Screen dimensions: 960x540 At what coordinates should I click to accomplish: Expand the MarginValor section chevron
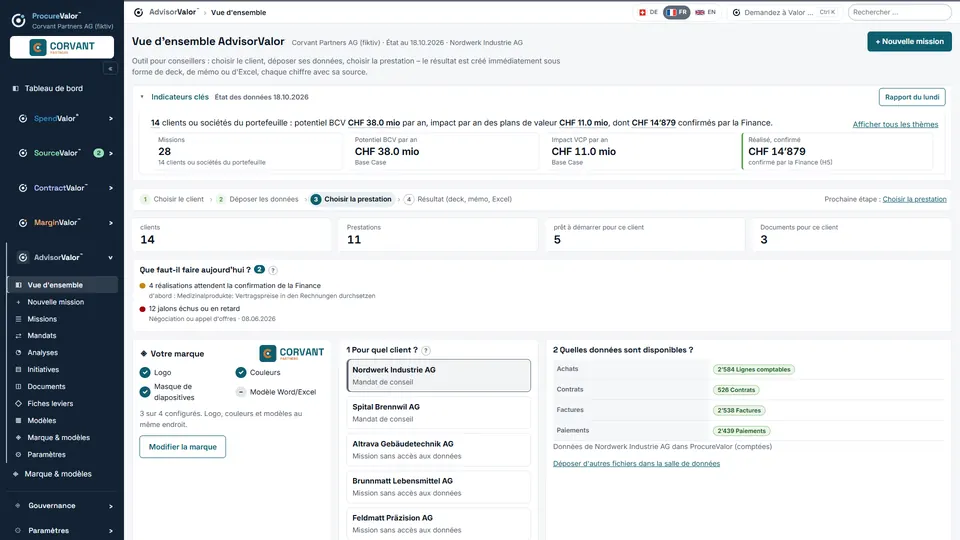click(111, 223)
